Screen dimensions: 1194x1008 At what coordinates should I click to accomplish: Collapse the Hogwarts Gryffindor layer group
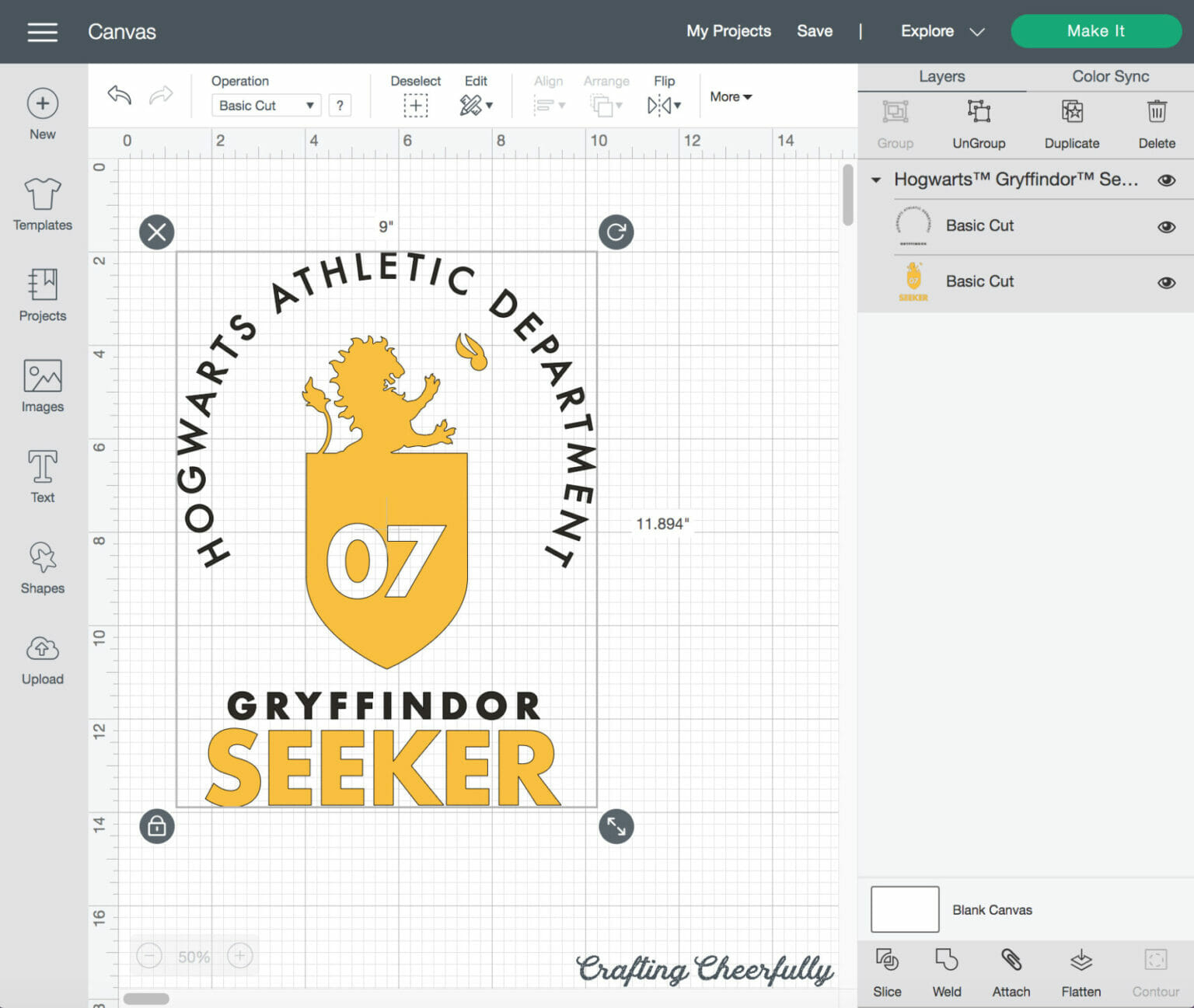point(876,180)
